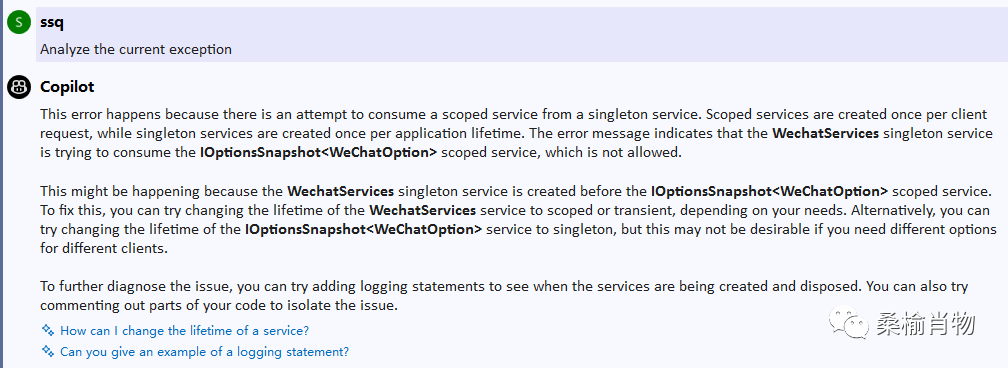Click sparkle icon beside logging statement suggestion
The image size is (1008, 368).
pos(48,351)
